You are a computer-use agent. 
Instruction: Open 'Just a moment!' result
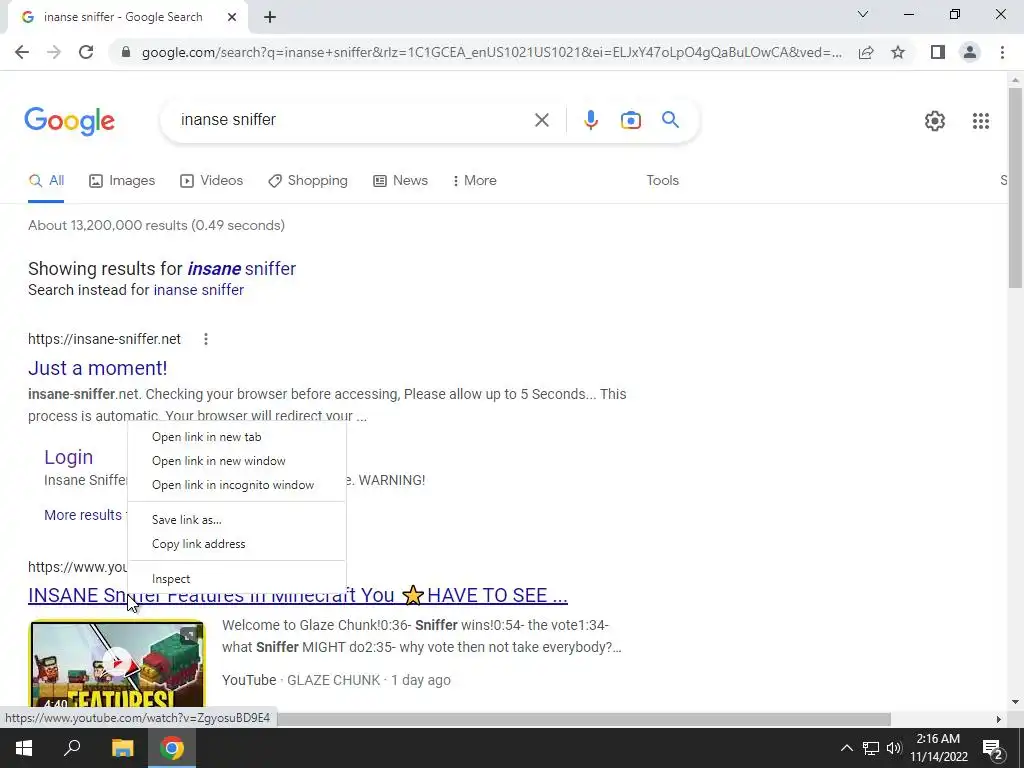pyautogui.click(x=97, y=368)
